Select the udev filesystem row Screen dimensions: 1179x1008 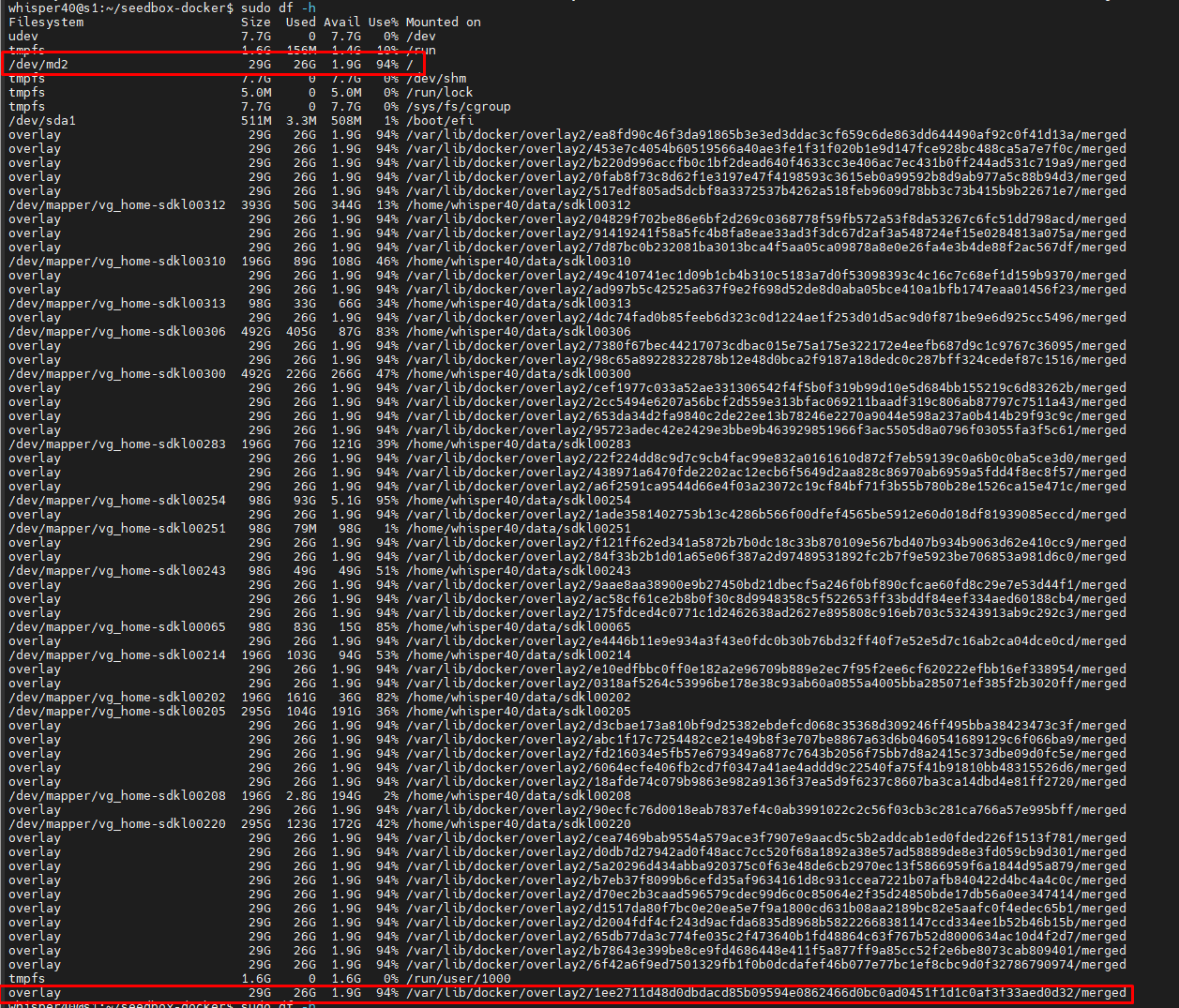[x=23, y=36]
